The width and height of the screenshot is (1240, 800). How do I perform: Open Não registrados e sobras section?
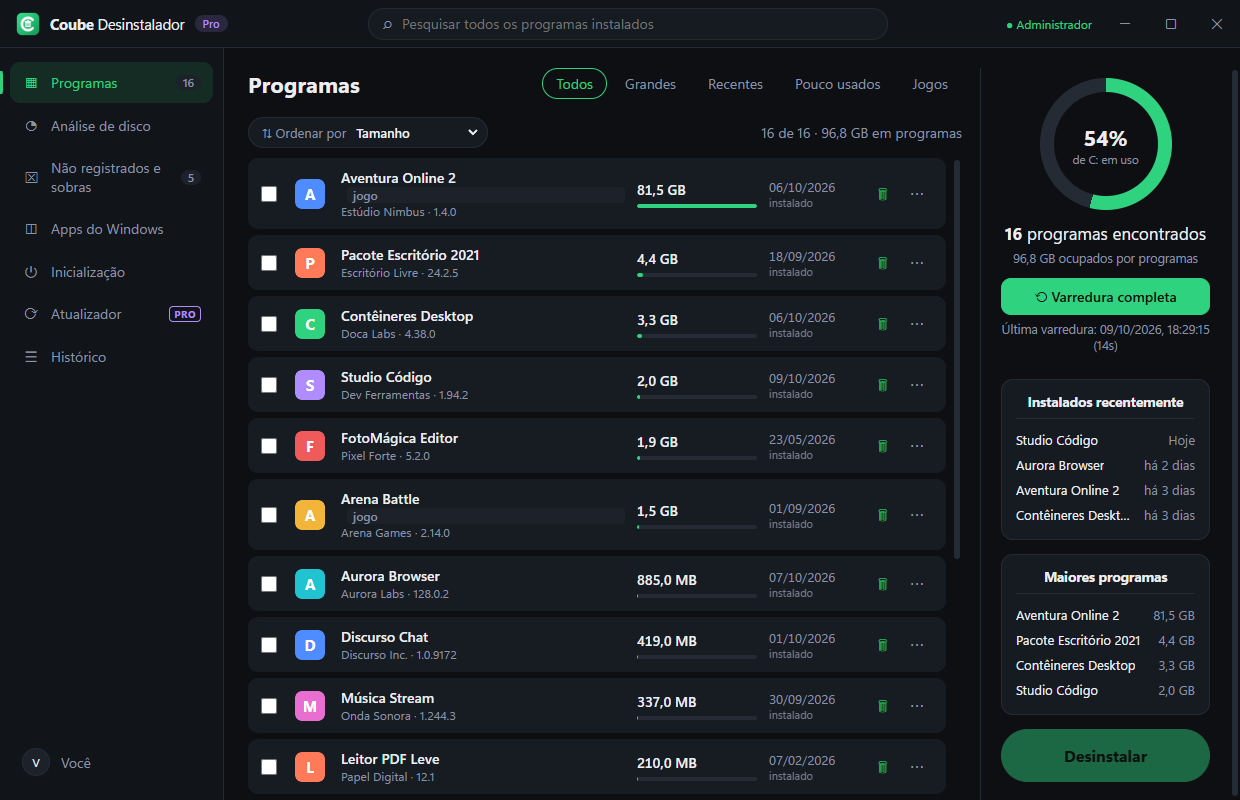tap(111, 178)
